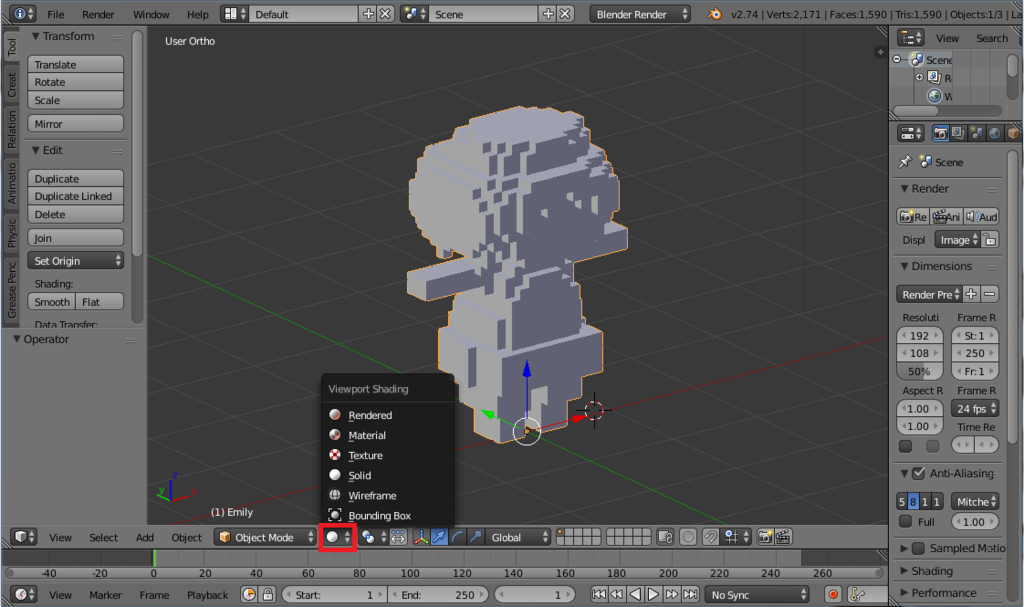The width and height of the screenshot is (1024, 607).
Task: Adjust the 50% resolution slider
Action: pos(920,371)
